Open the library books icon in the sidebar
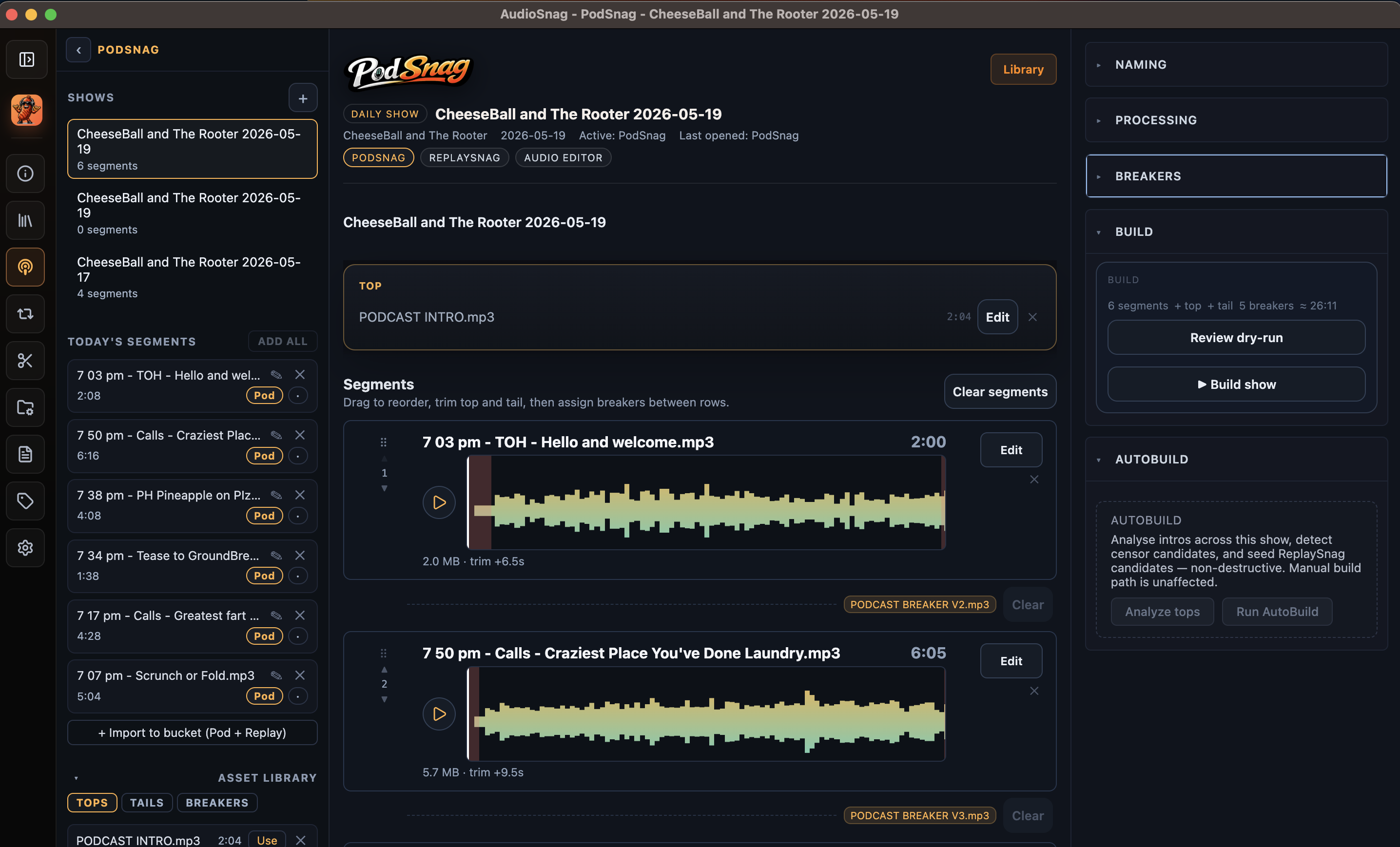Image resolution: width=1400 pixels, height=847 pixels. pyautogui.click(x=25, y=220)
